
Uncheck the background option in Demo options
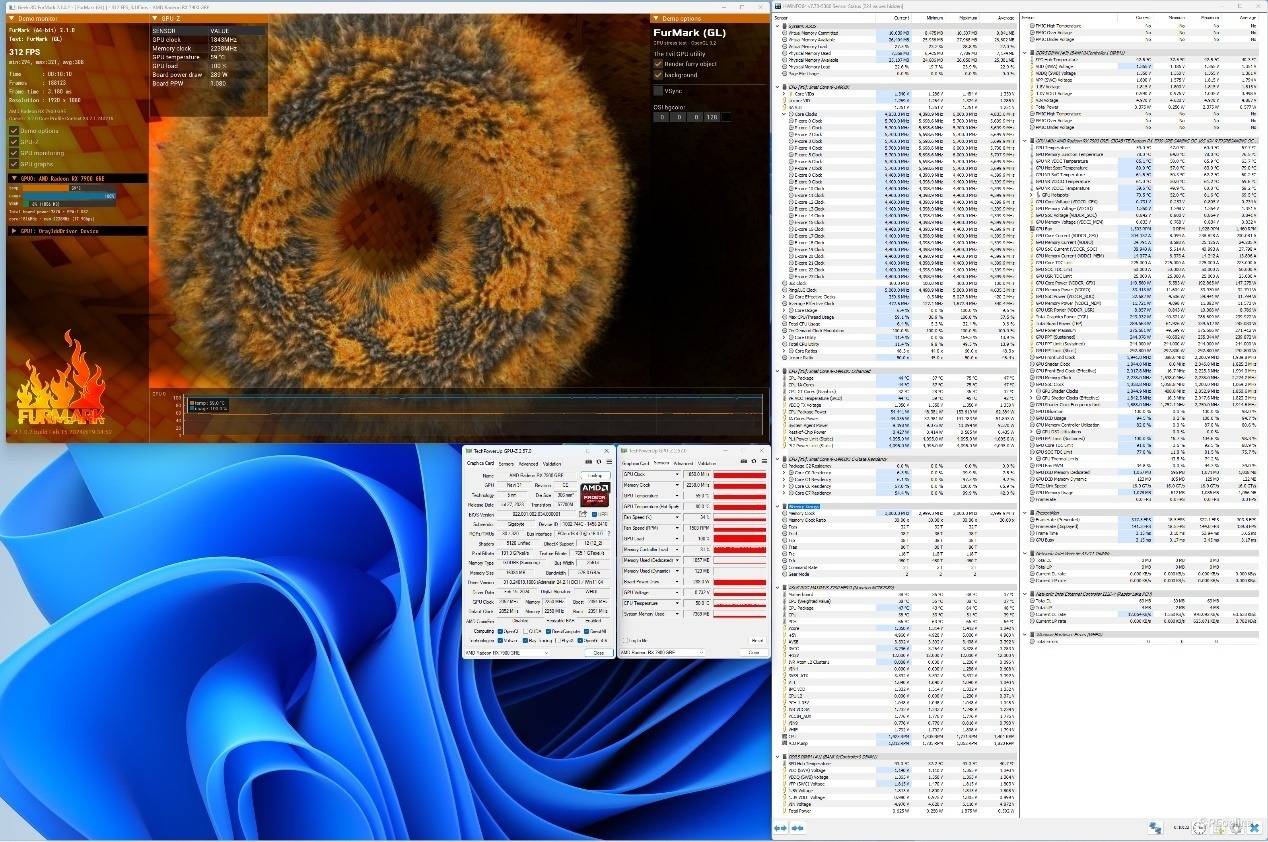click(x=658, y=75)
